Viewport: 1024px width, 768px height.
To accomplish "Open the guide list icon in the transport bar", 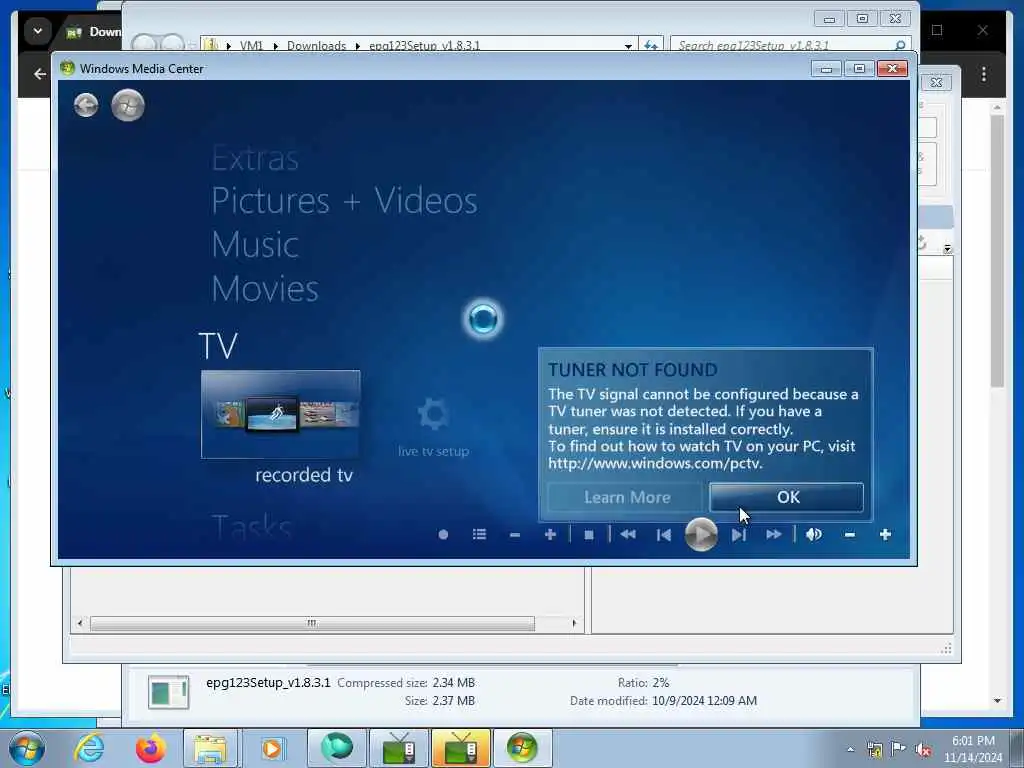I will click(x=479, y=535).
